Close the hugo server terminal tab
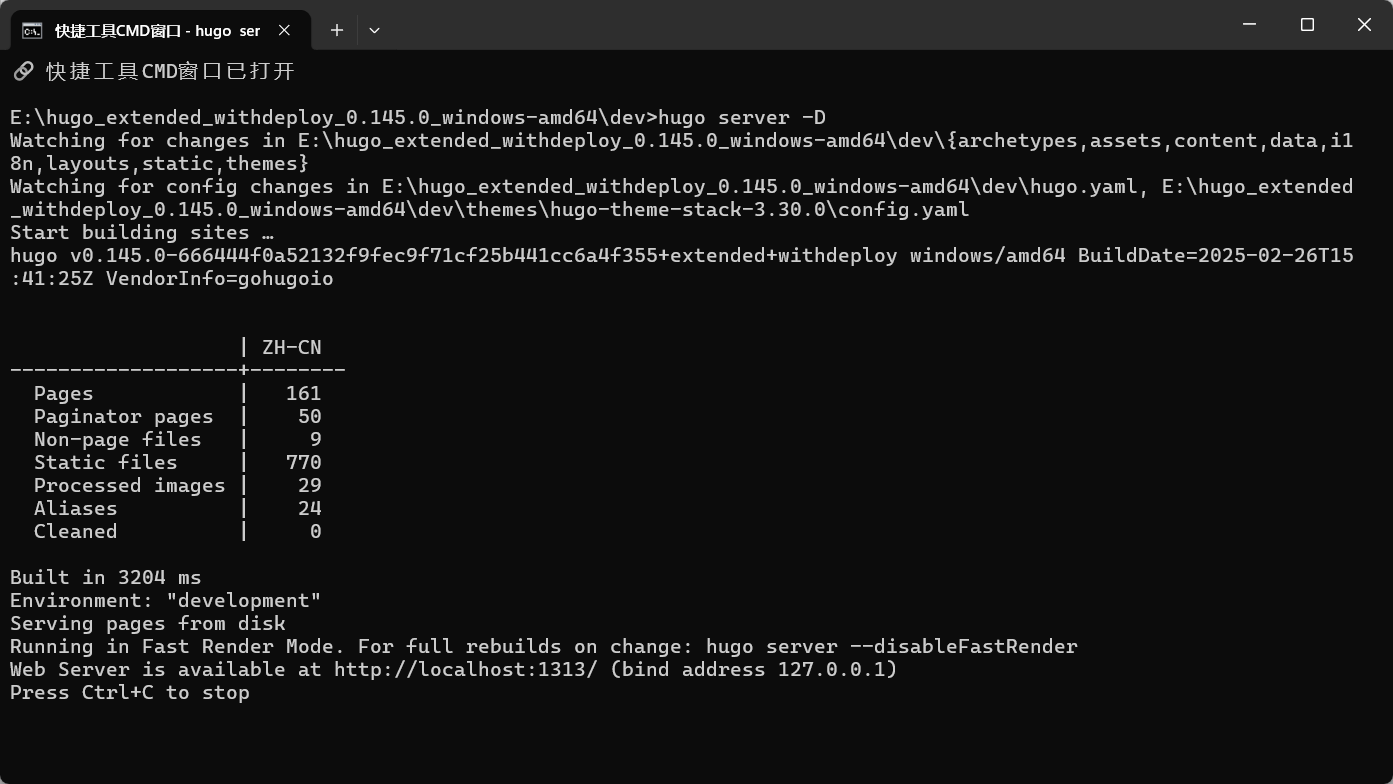This screenshot has width=1393, height=784. pos(284,30)
